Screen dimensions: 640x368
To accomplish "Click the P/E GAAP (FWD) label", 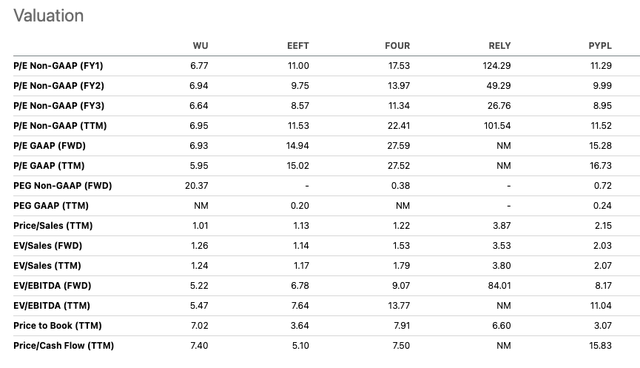I will coord(49,146).
